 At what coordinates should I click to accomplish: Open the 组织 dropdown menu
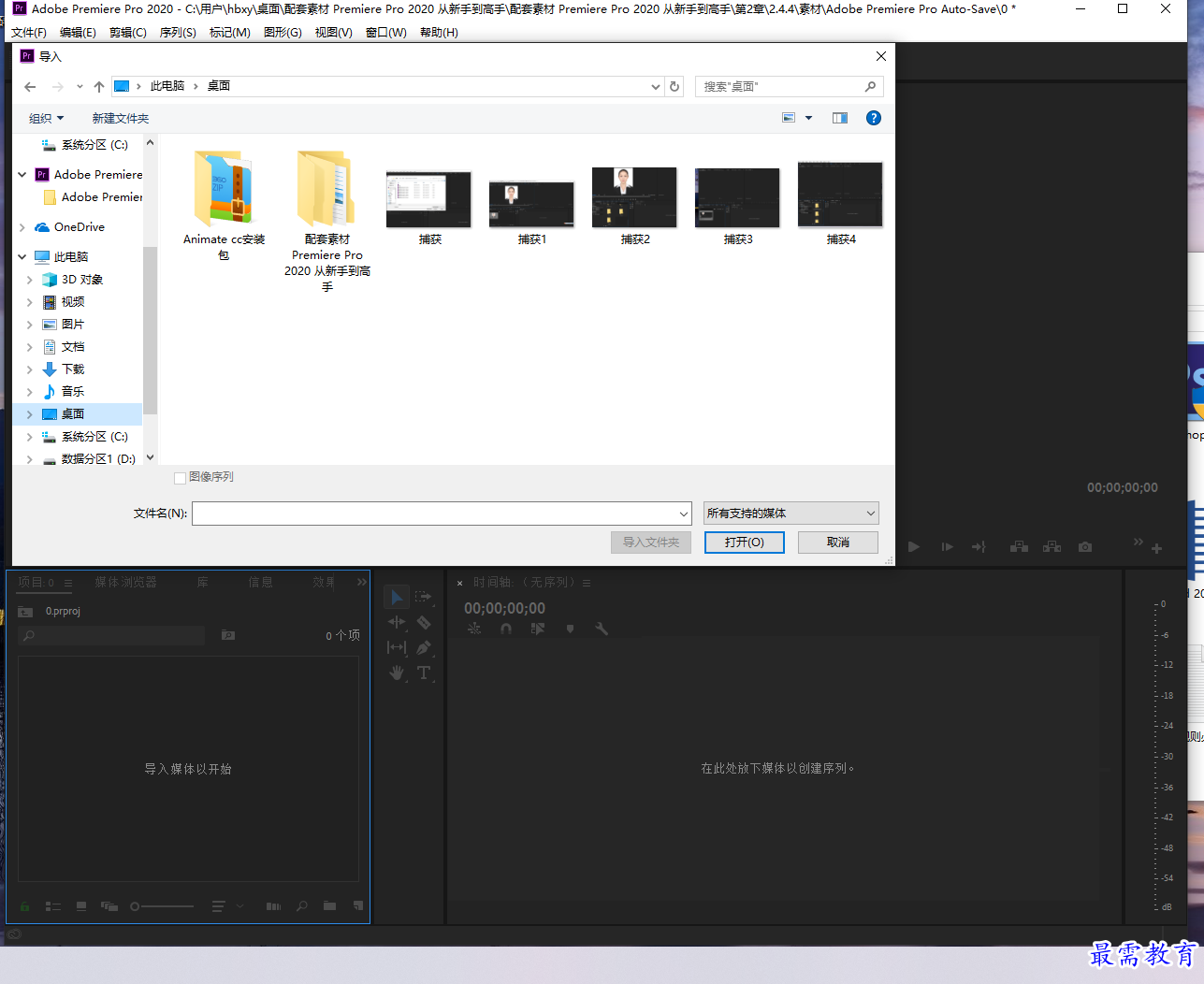[x=46, y=119]
